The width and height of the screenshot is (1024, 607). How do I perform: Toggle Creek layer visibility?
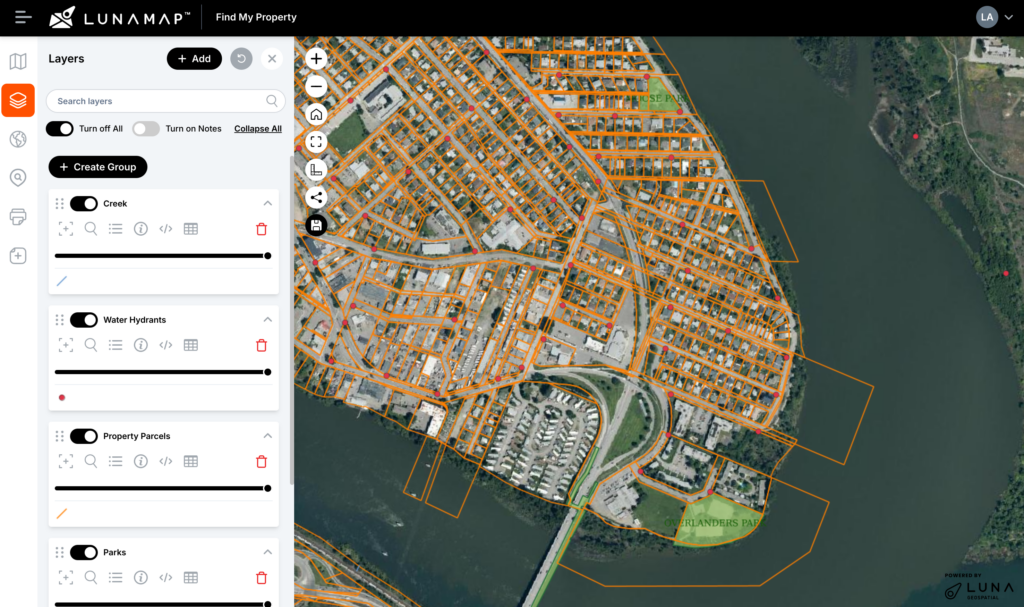click(x=84, y=204)
